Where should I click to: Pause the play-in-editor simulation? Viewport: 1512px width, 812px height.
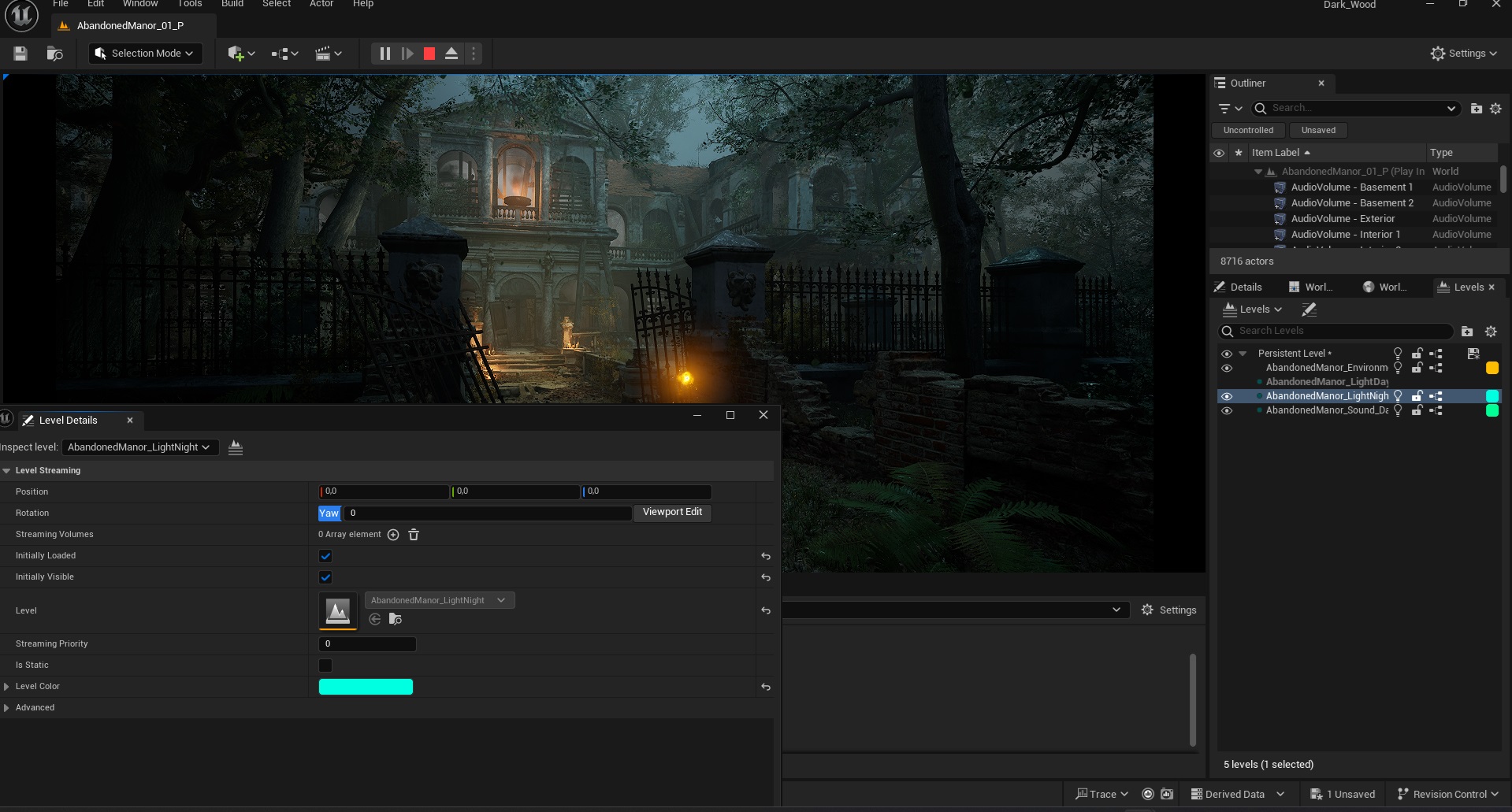point(385,54)
